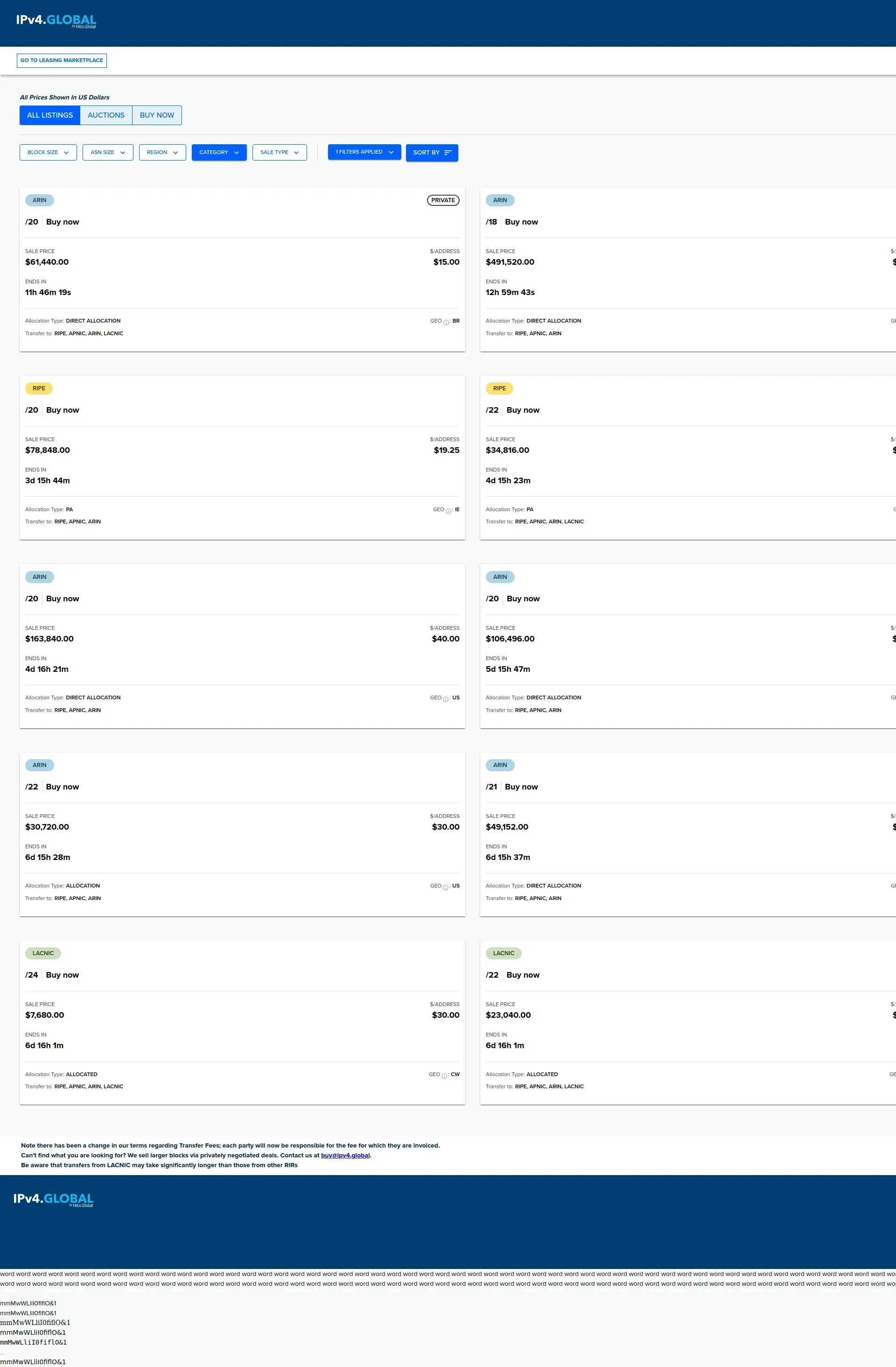This screenshot has width=896, height=1367.
Task: Click the GEO info icon beside CW
Action: pos(444,1076)
